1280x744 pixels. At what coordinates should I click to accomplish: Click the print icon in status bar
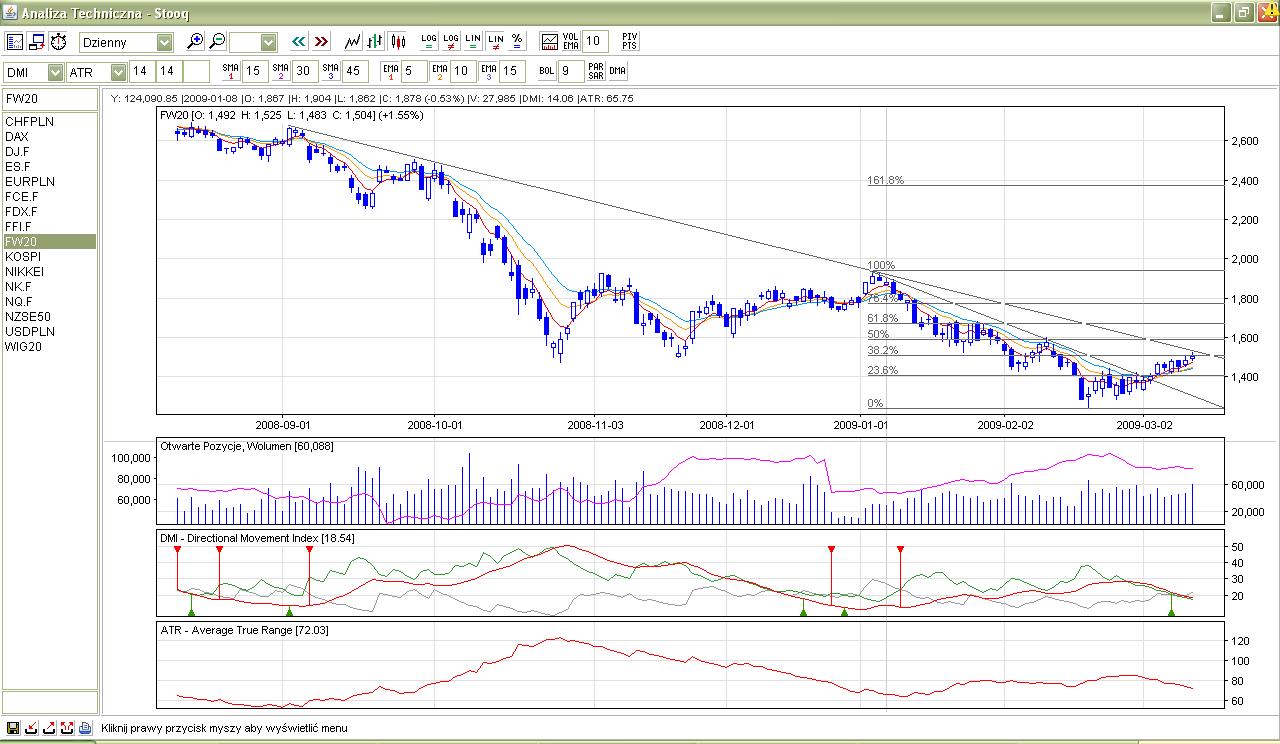tap(85, 728)
